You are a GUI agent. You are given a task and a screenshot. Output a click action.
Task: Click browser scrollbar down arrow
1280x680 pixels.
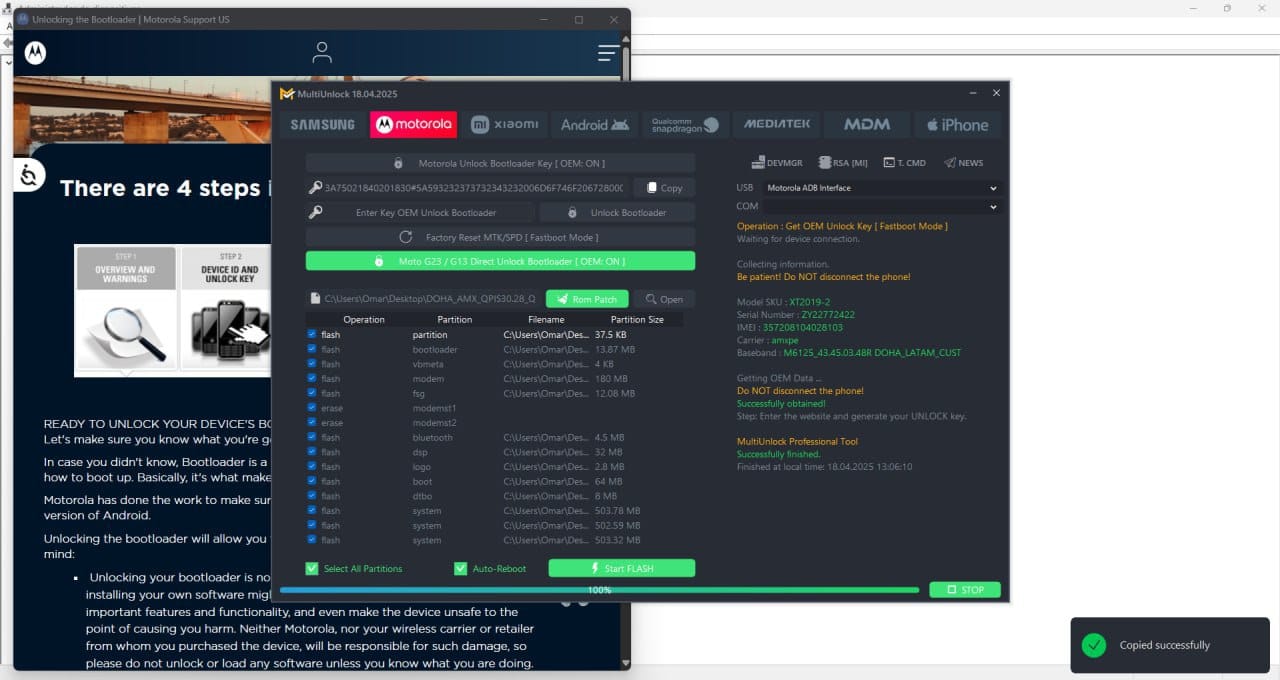click(x=626, y=662)
